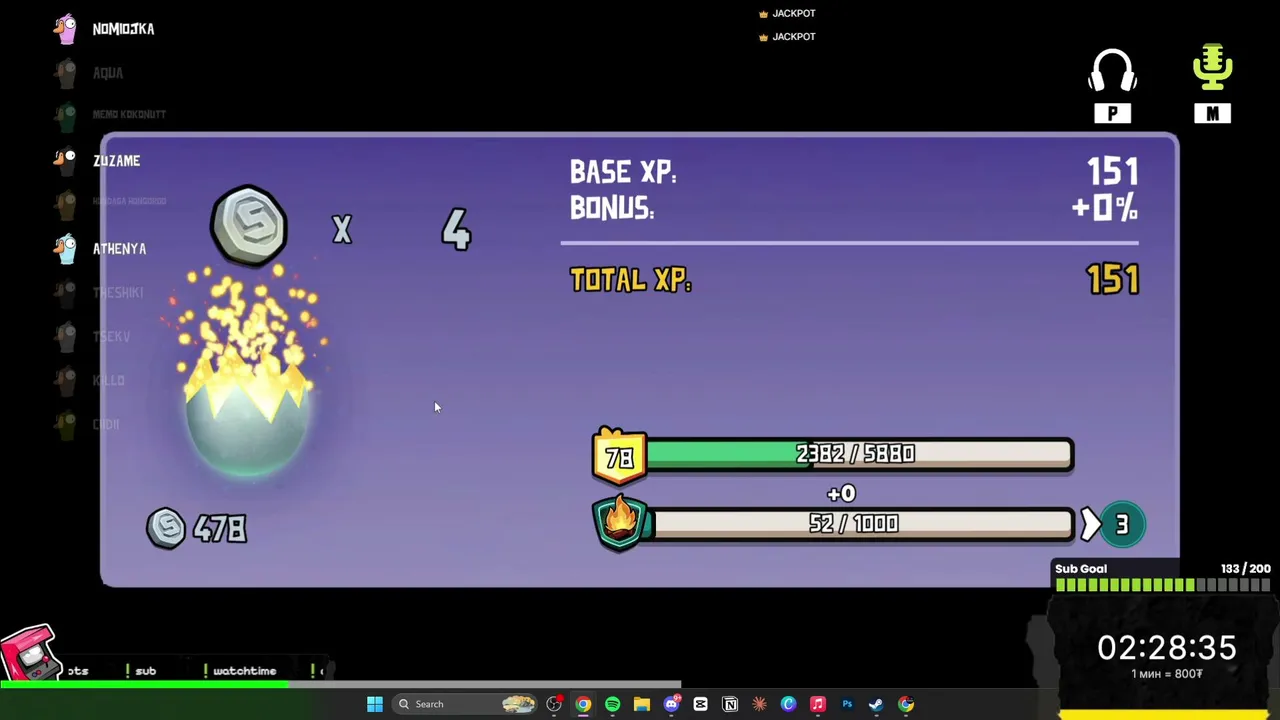Click ATHENYA's light blue goose avatar
The width and height of the screenshot is (1280, 720).
[66, 248]
